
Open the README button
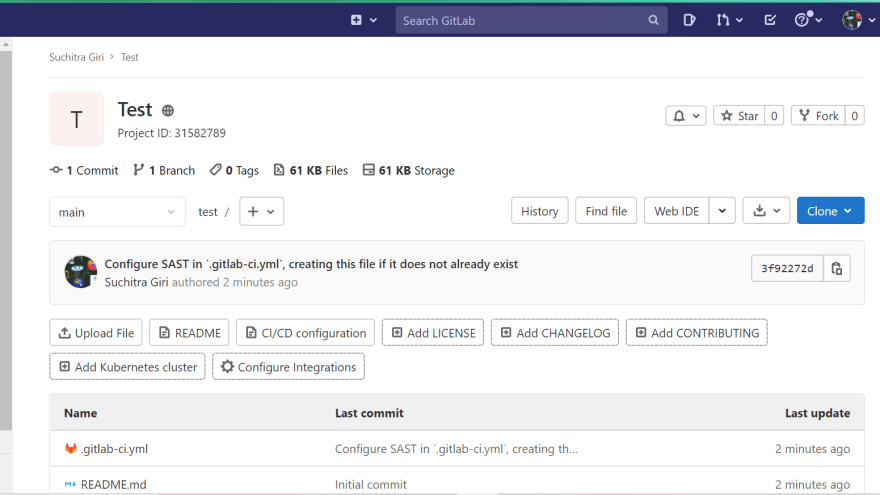click(189, 333)
